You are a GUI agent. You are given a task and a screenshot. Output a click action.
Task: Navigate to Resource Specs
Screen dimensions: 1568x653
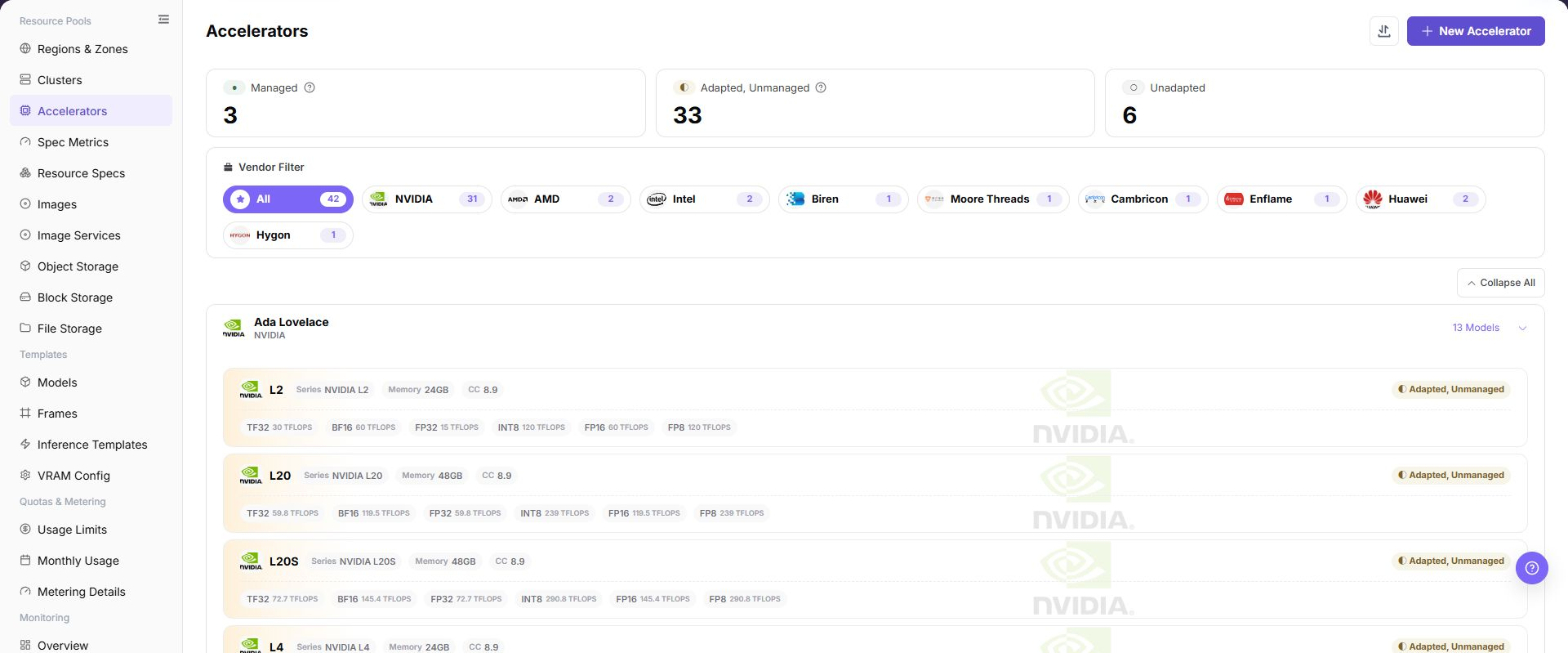click(x=91, y=173)
